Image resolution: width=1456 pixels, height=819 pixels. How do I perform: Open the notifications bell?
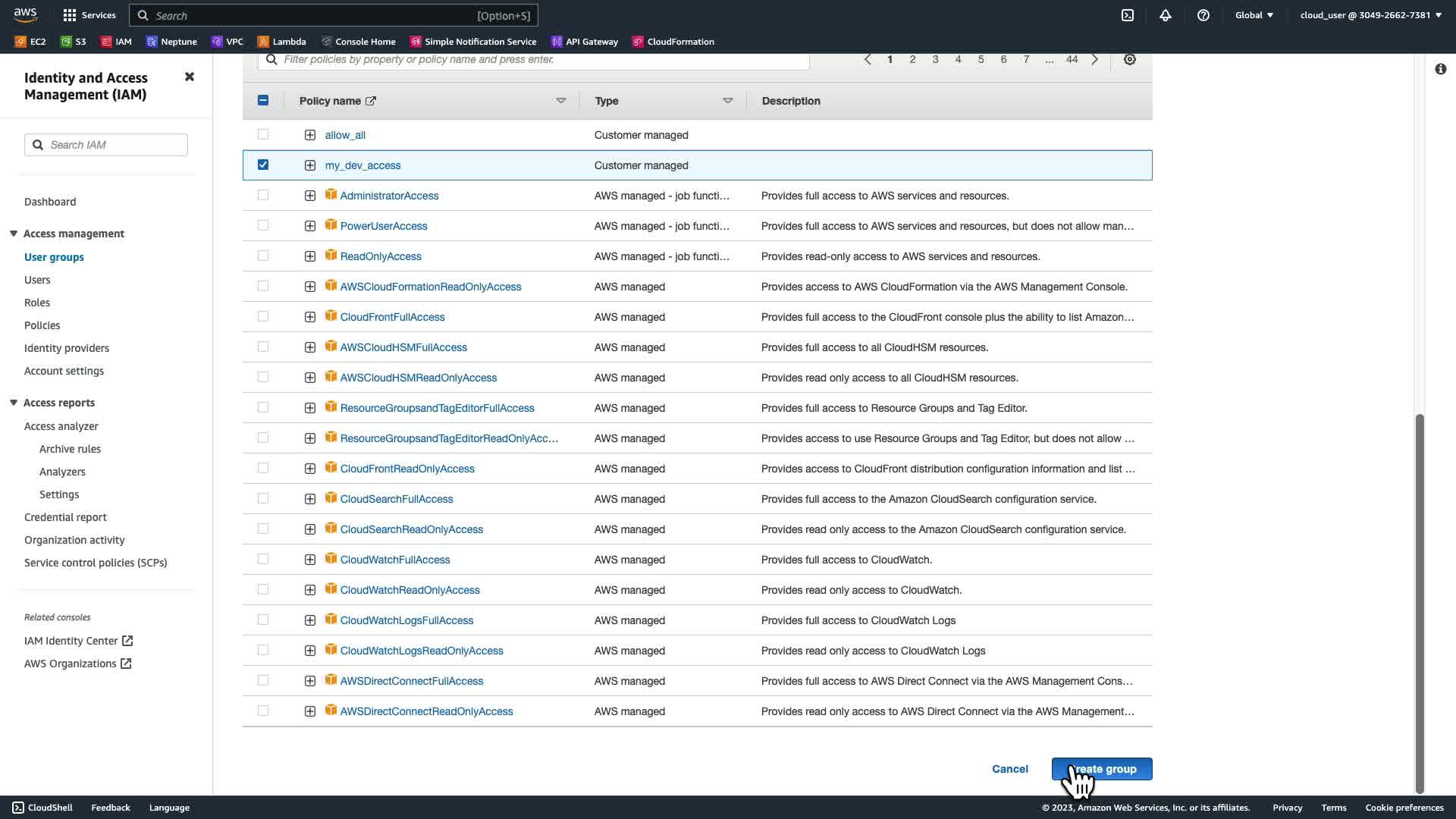1166,15
